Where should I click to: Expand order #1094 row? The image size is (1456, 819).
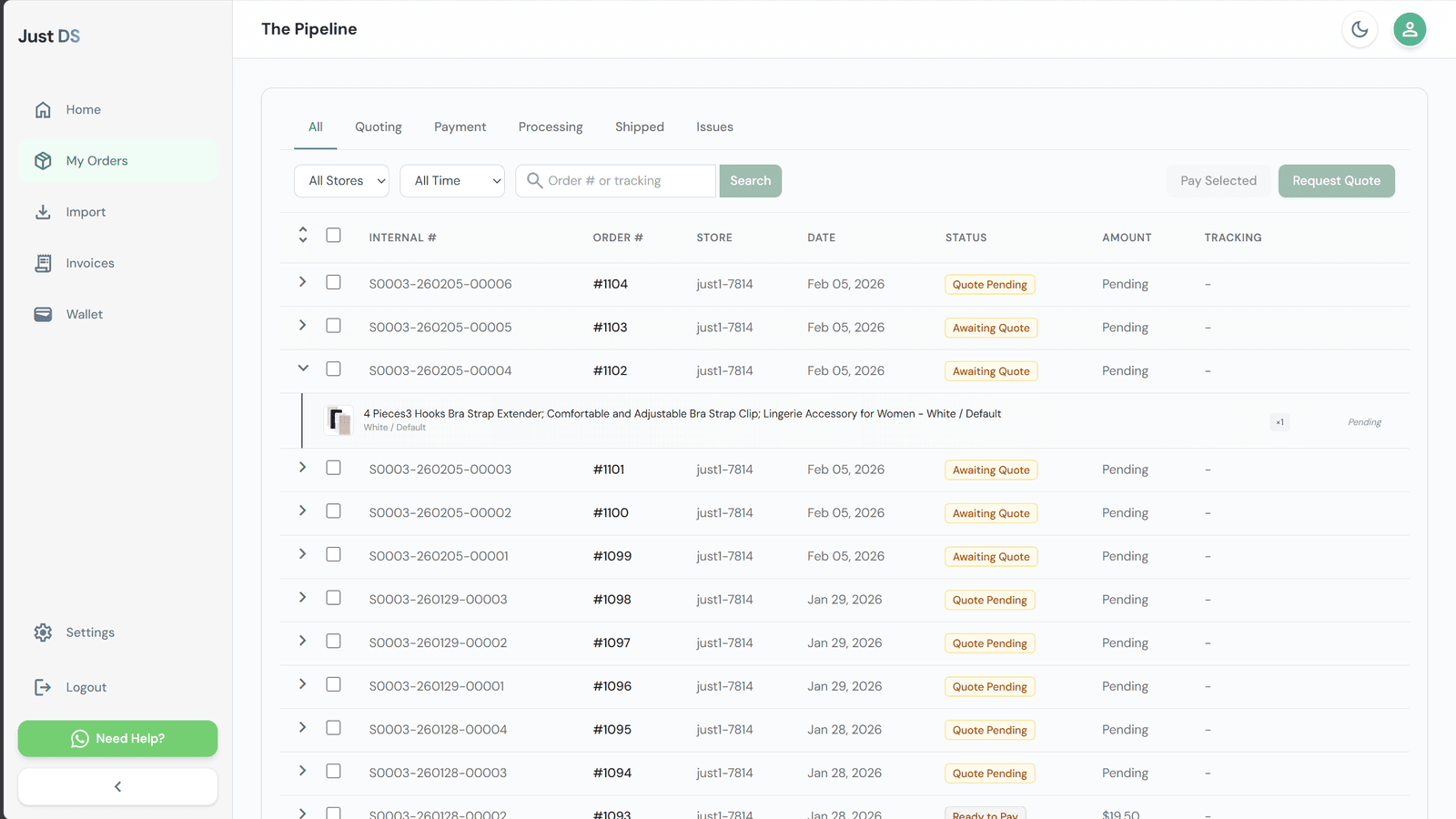click(x=303, y=772)
